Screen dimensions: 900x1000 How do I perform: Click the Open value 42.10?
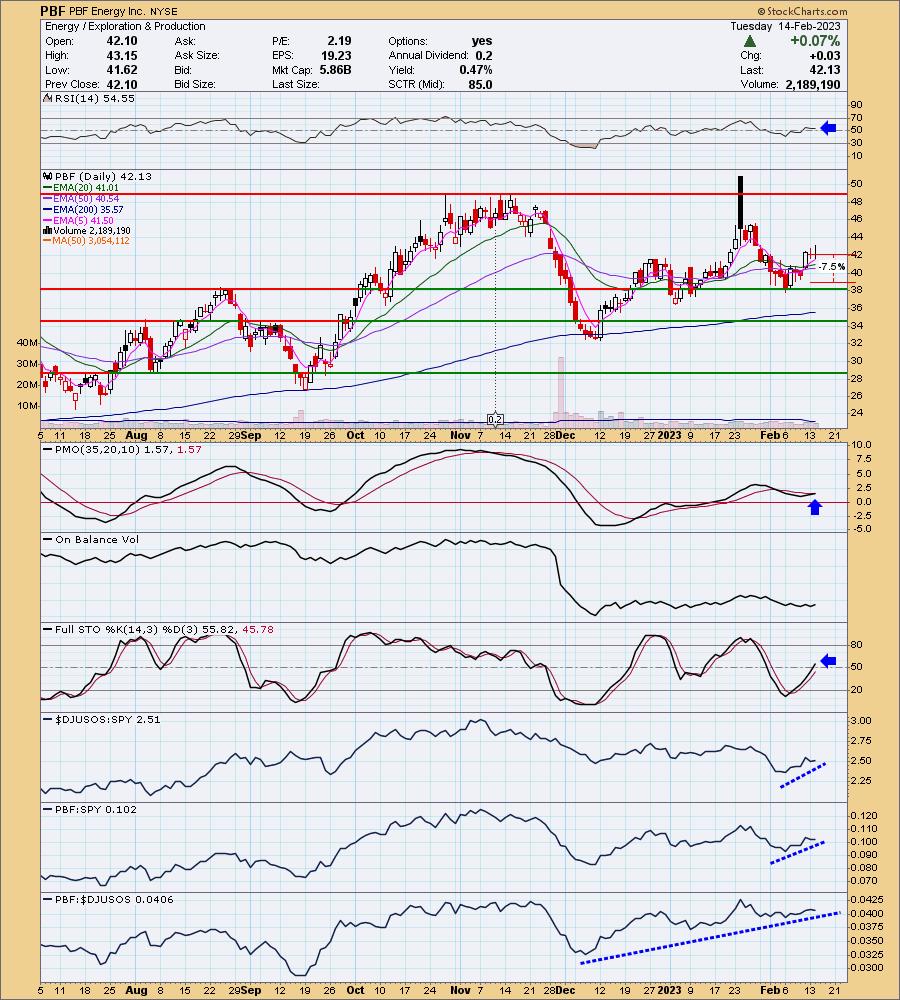point(122,41)
